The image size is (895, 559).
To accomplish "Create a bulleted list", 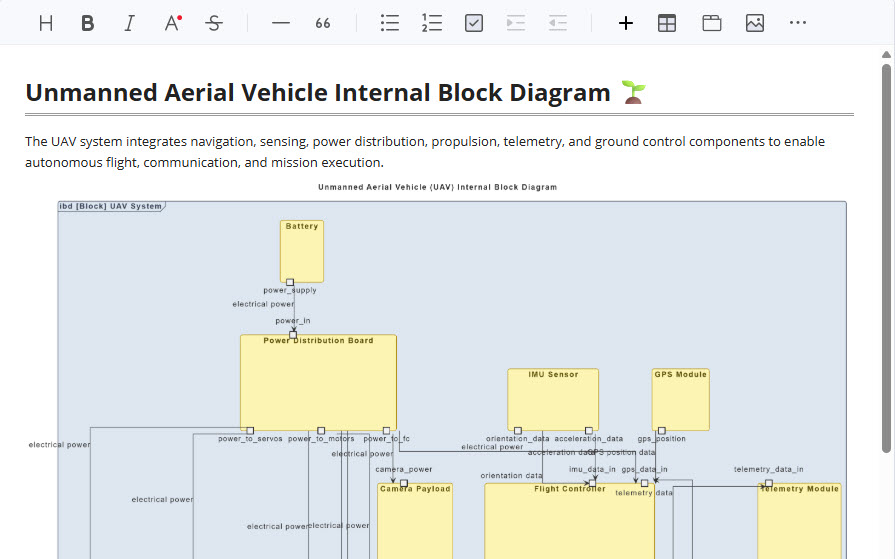I will tap(390, 23).
